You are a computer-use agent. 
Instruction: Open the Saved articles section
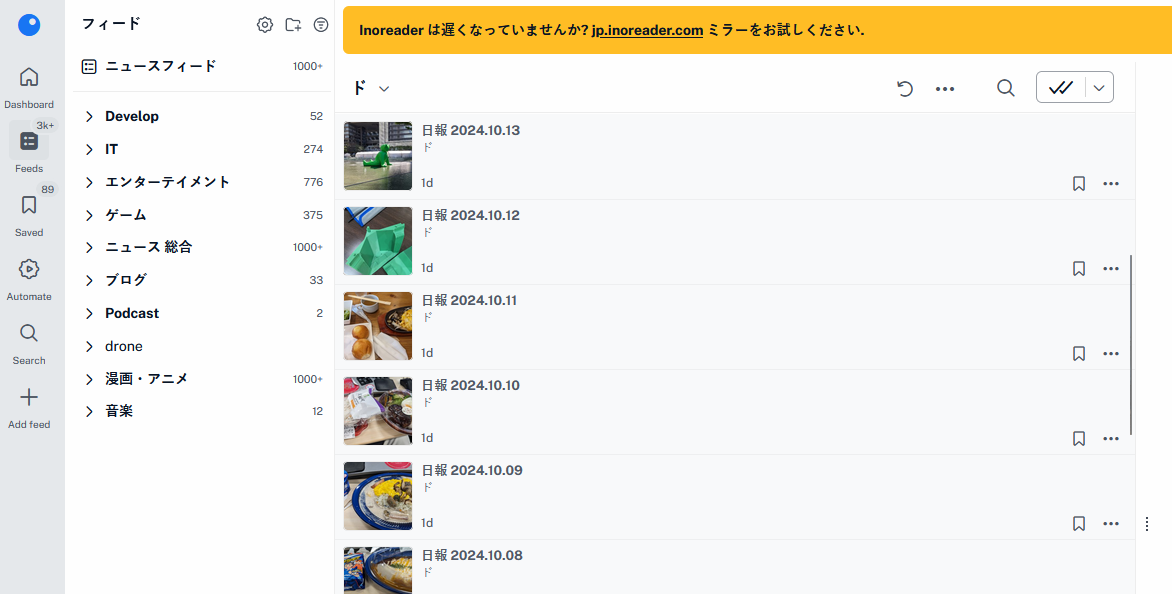(28, 216)
